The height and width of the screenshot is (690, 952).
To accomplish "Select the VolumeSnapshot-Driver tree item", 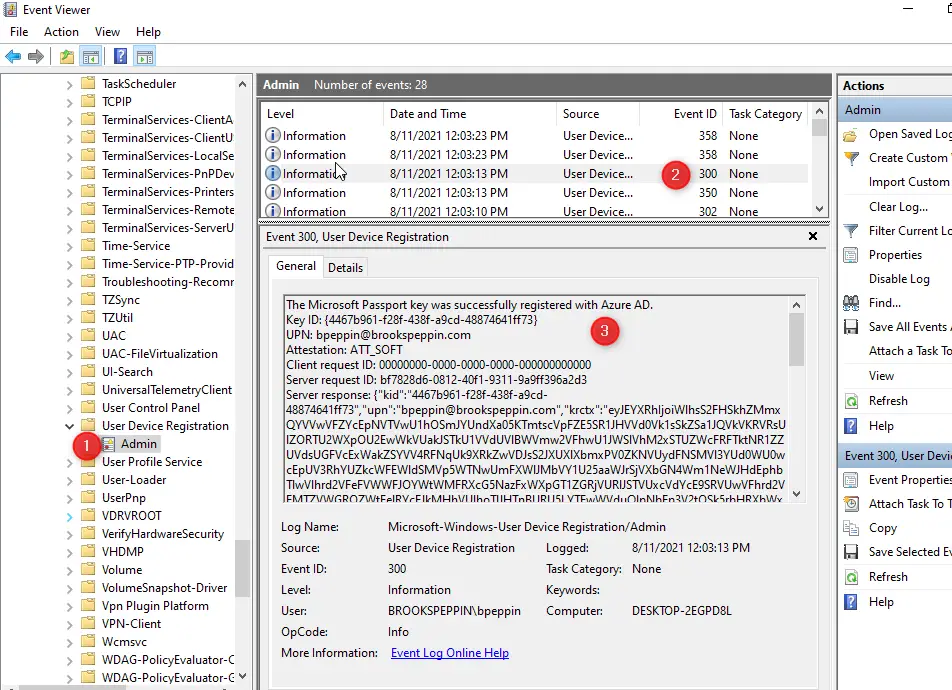I will (x=165, y=588).
